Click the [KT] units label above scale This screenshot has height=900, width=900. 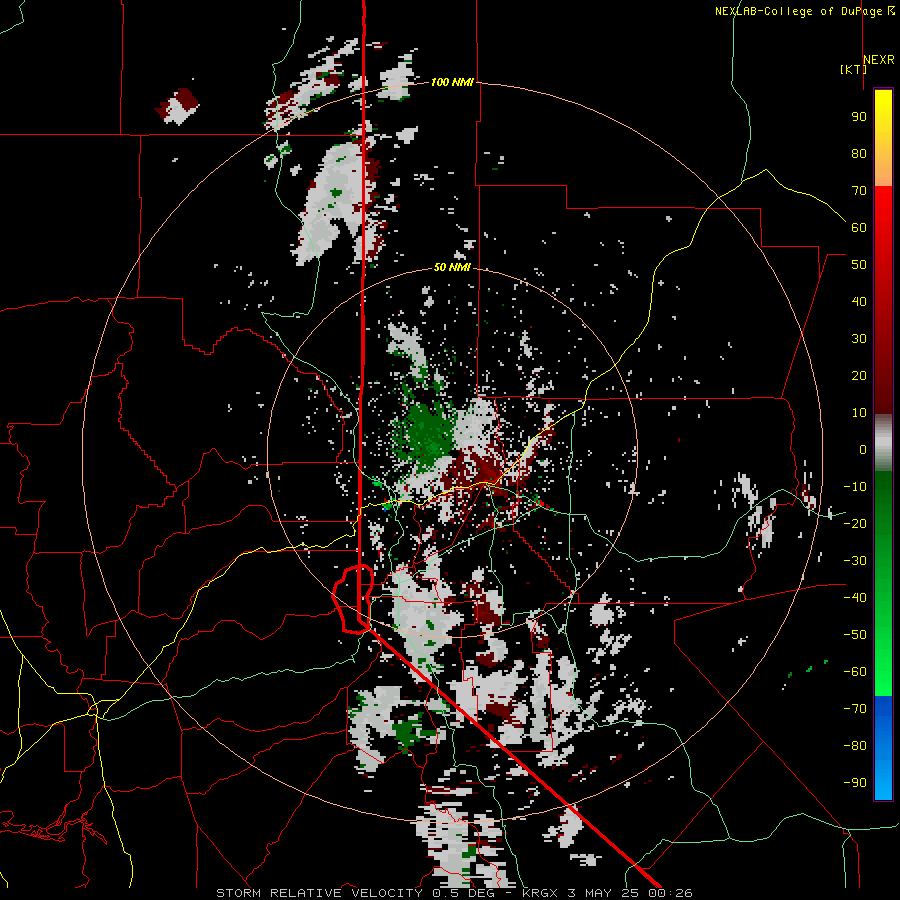pyautogui.click(x=852, y=69)
